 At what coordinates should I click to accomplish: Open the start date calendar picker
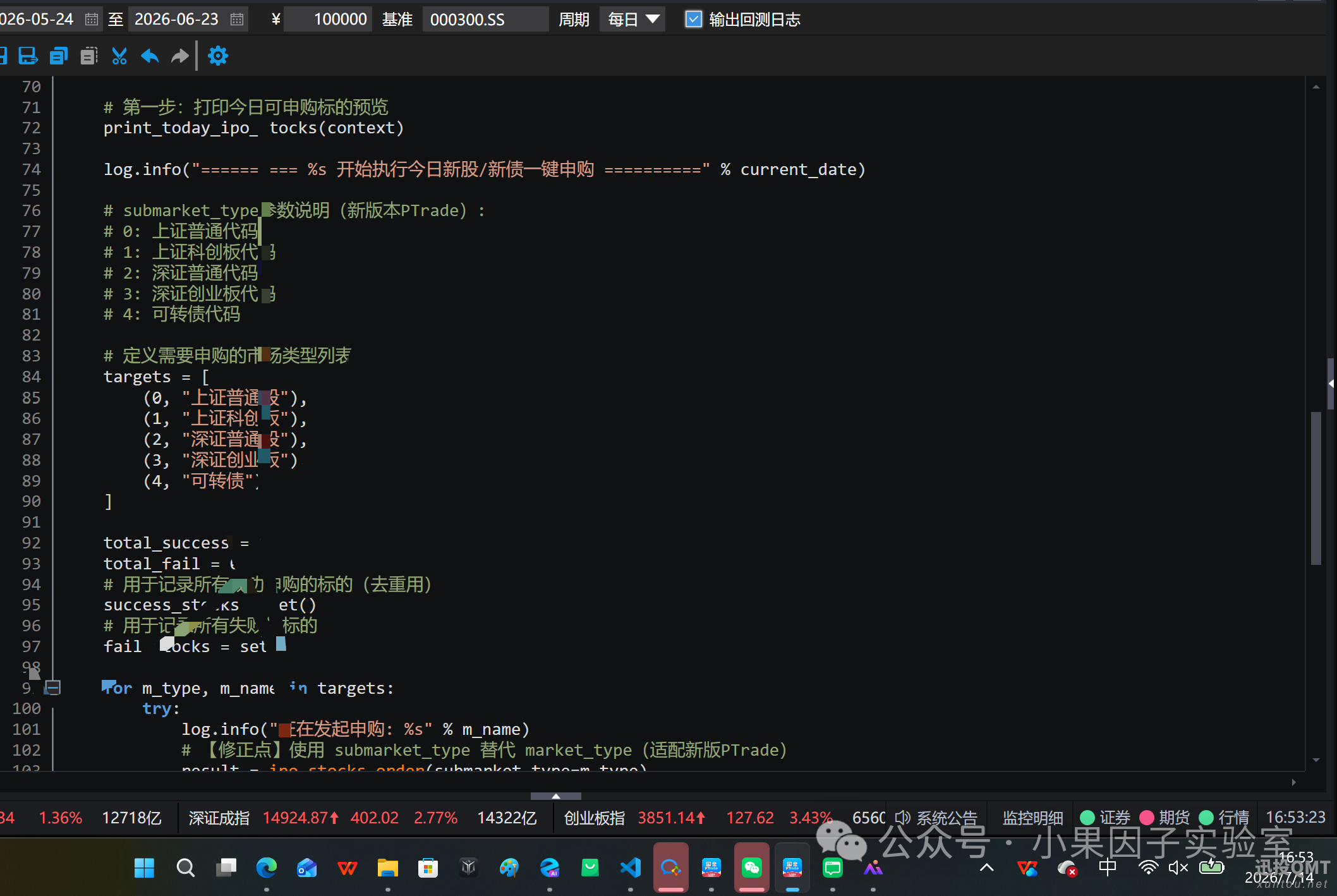[x=92, y=20]
